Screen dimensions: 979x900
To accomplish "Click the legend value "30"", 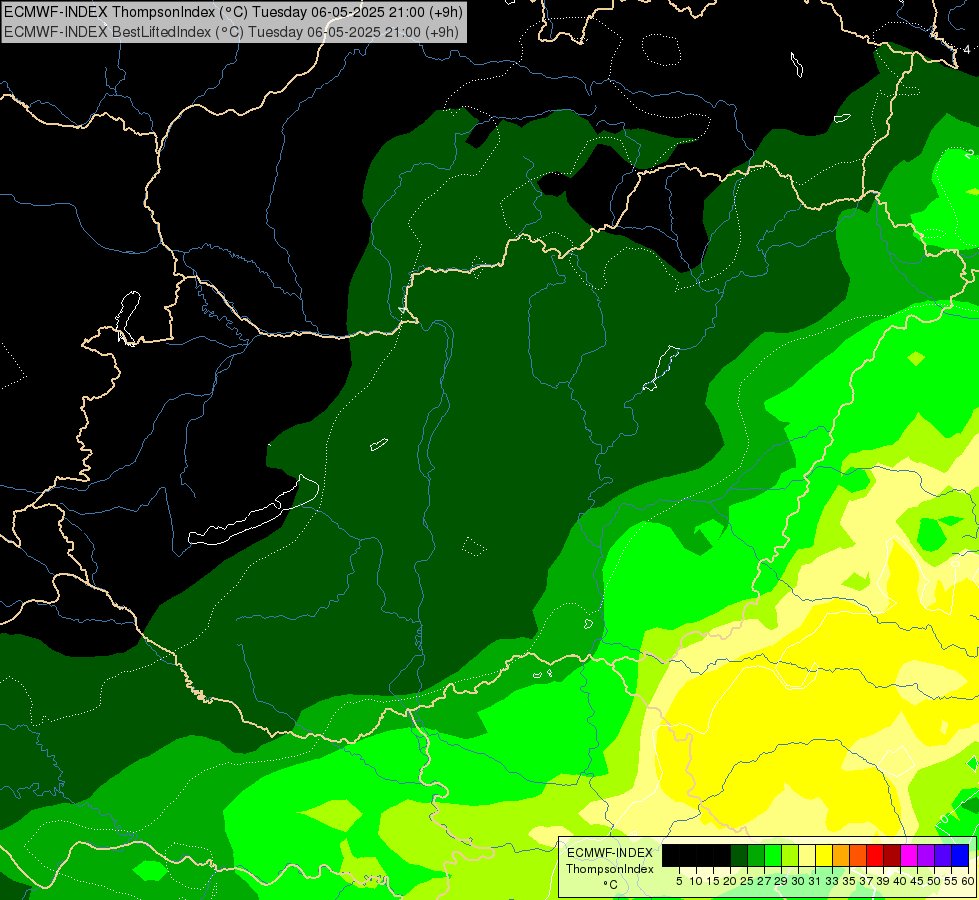I will click(798, 881).
